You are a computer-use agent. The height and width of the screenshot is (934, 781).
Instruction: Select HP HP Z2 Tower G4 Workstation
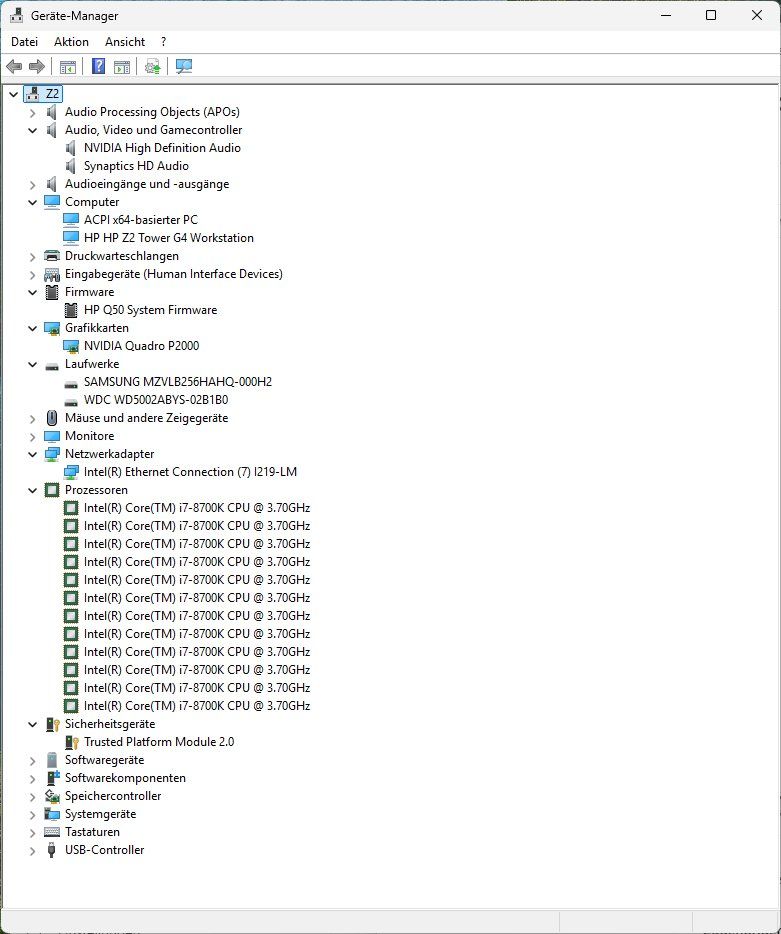169,238
